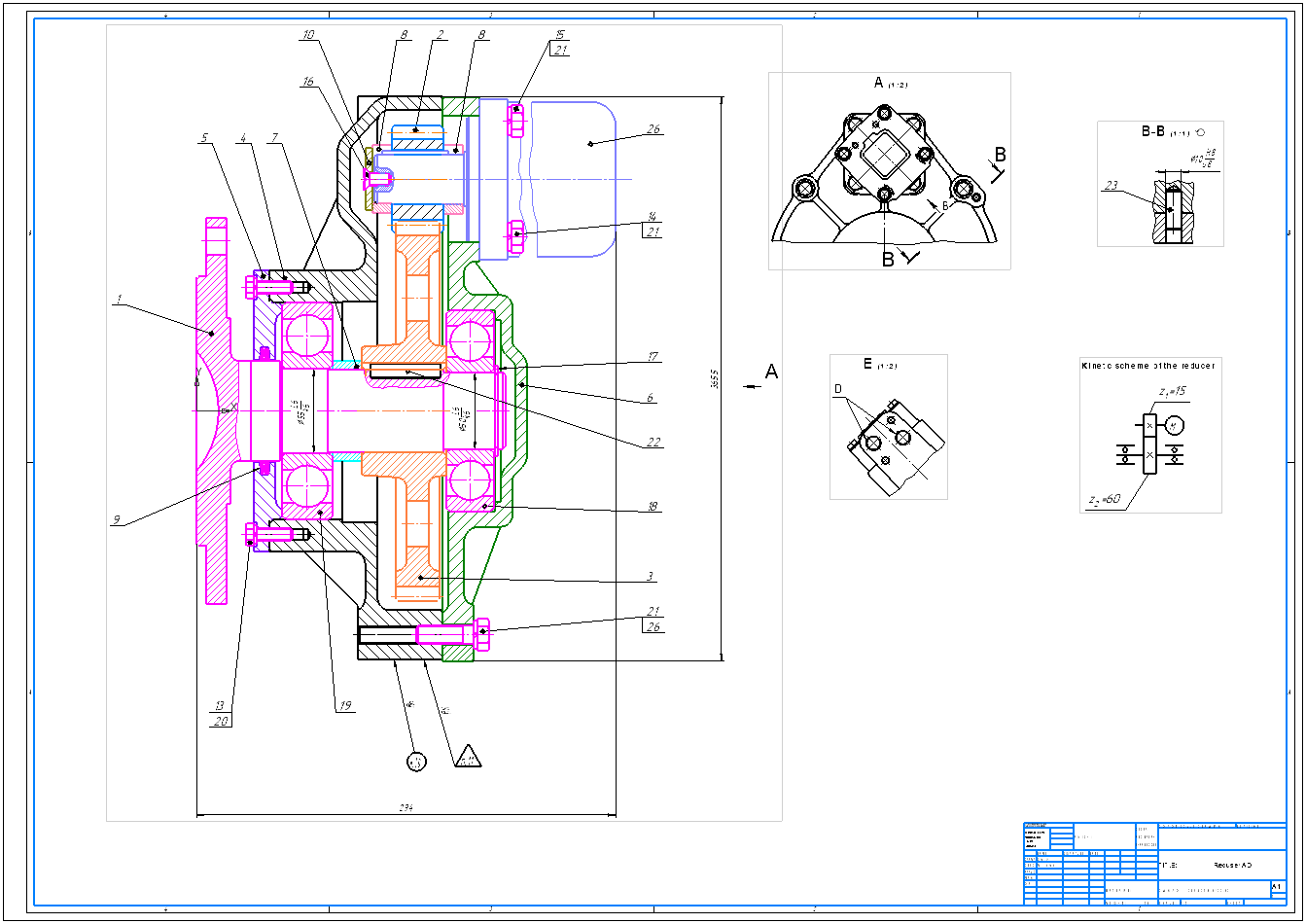
Task: Click the Kinetic scheme of the reducer heading
Action: pos(1148,366)
